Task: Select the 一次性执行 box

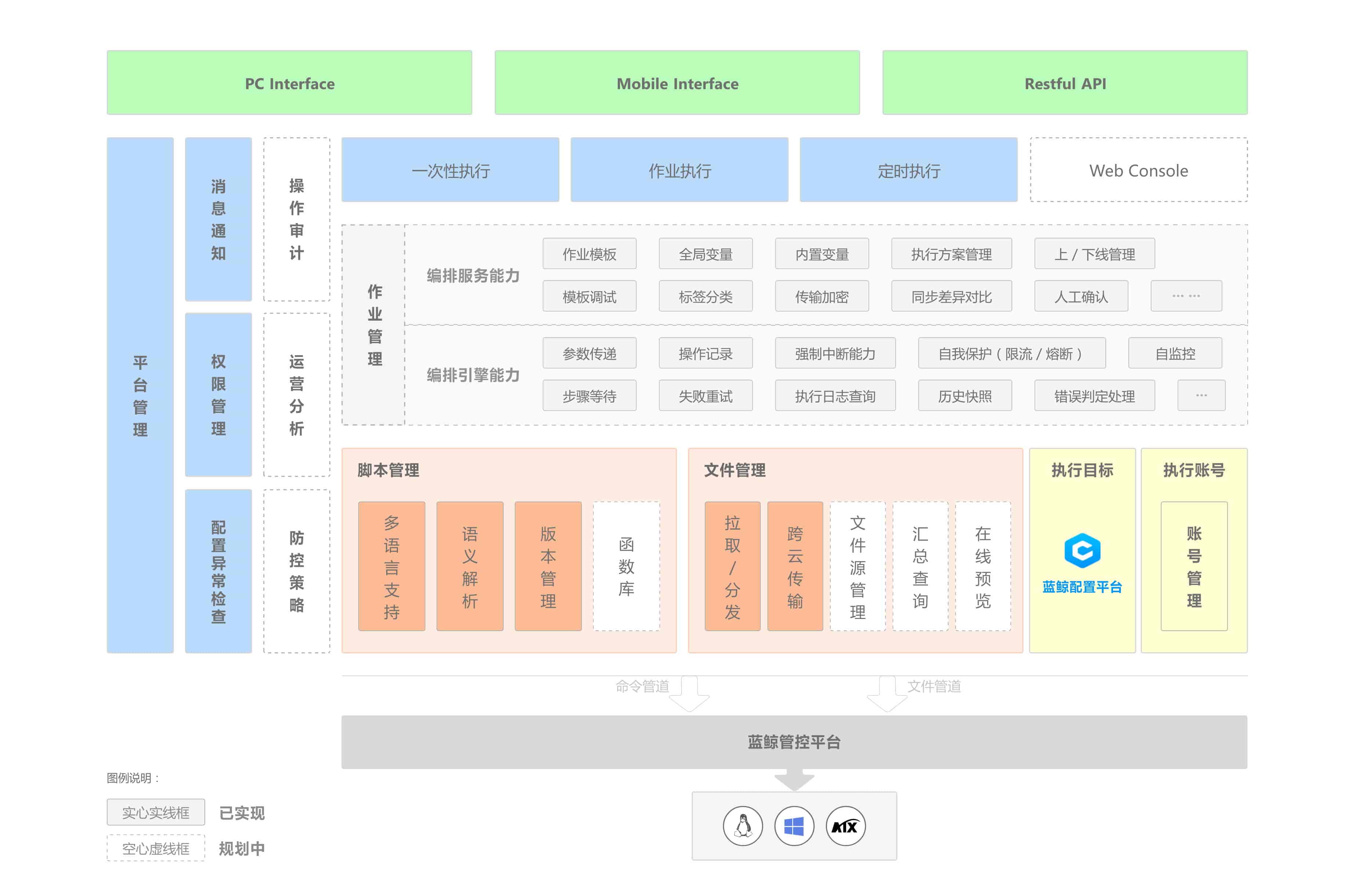Action: tap(450, 170)
